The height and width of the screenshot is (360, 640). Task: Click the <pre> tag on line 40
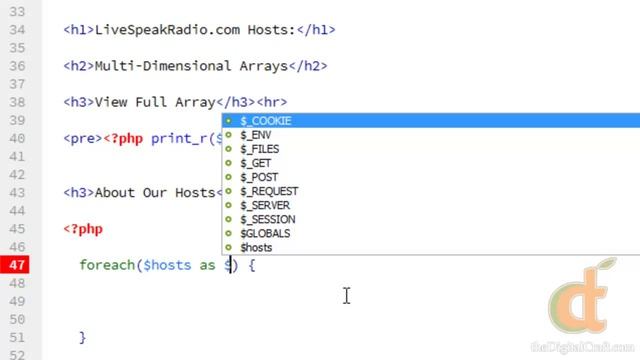[83, 138]
